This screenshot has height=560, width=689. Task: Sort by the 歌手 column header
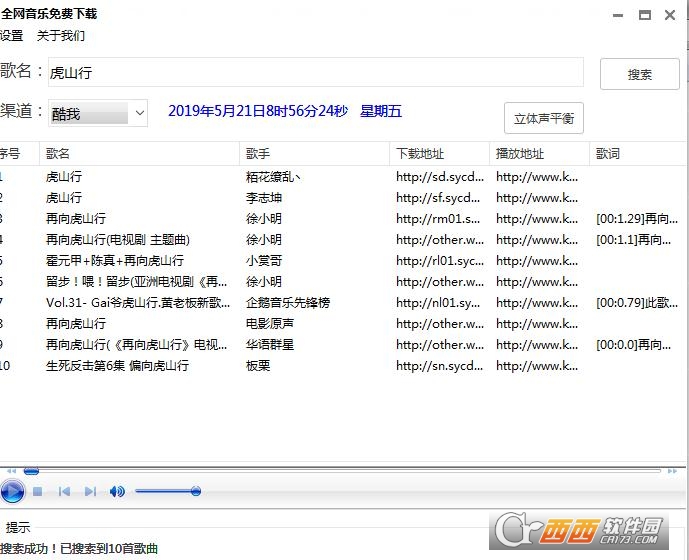pos(314,153)
